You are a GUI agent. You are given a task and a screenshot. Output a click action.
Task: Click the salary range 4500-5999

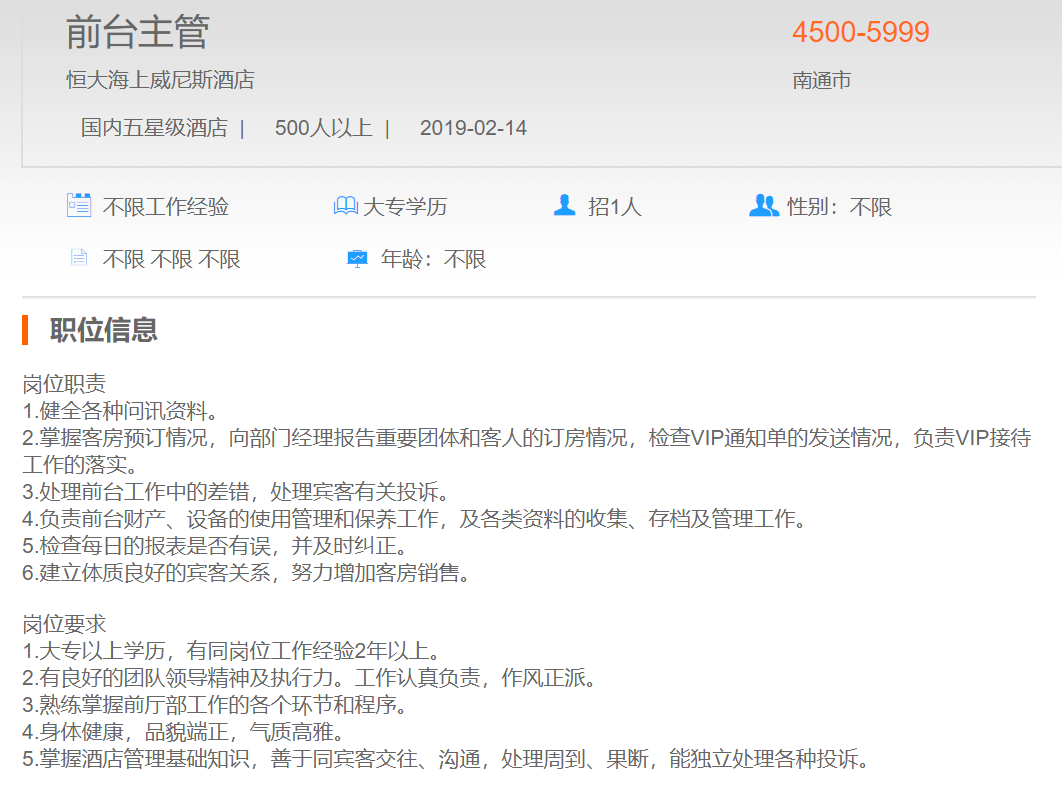[860, 32]
